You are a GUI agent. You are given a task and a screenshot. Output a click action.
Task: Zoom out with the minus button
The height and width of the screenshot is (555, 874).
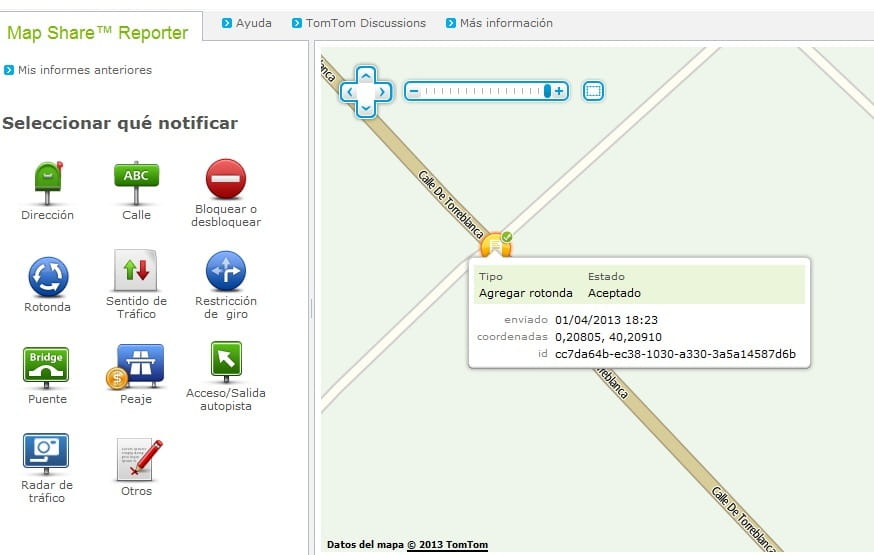point(412,91)
